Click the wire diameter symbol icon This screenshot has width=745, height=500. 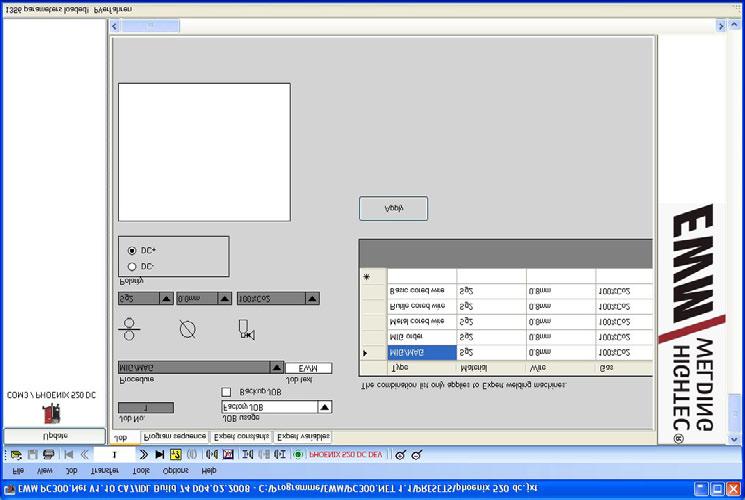[x=188, y=329]
